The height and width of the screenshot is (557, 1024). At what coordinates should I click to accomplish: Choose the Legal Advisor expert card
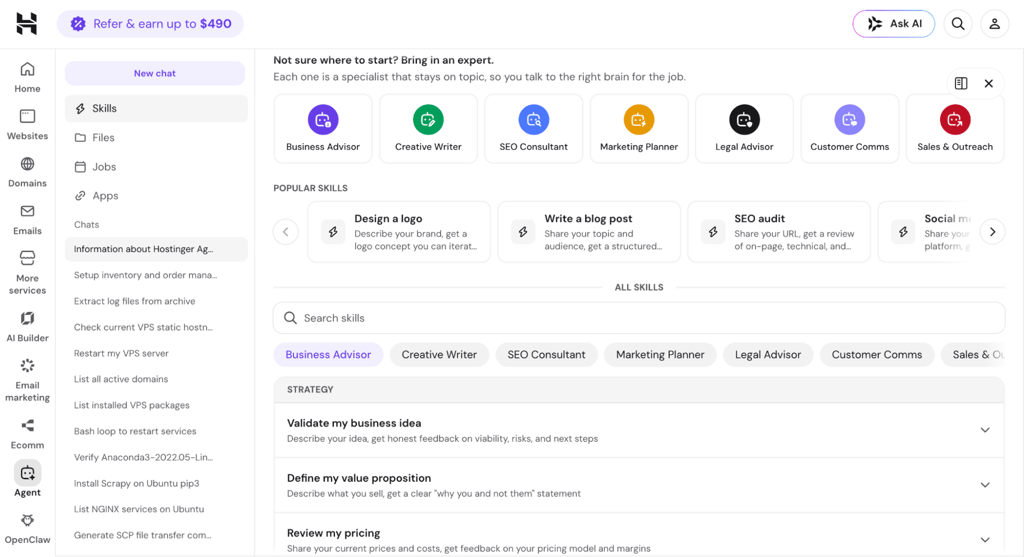pos(744,129)
